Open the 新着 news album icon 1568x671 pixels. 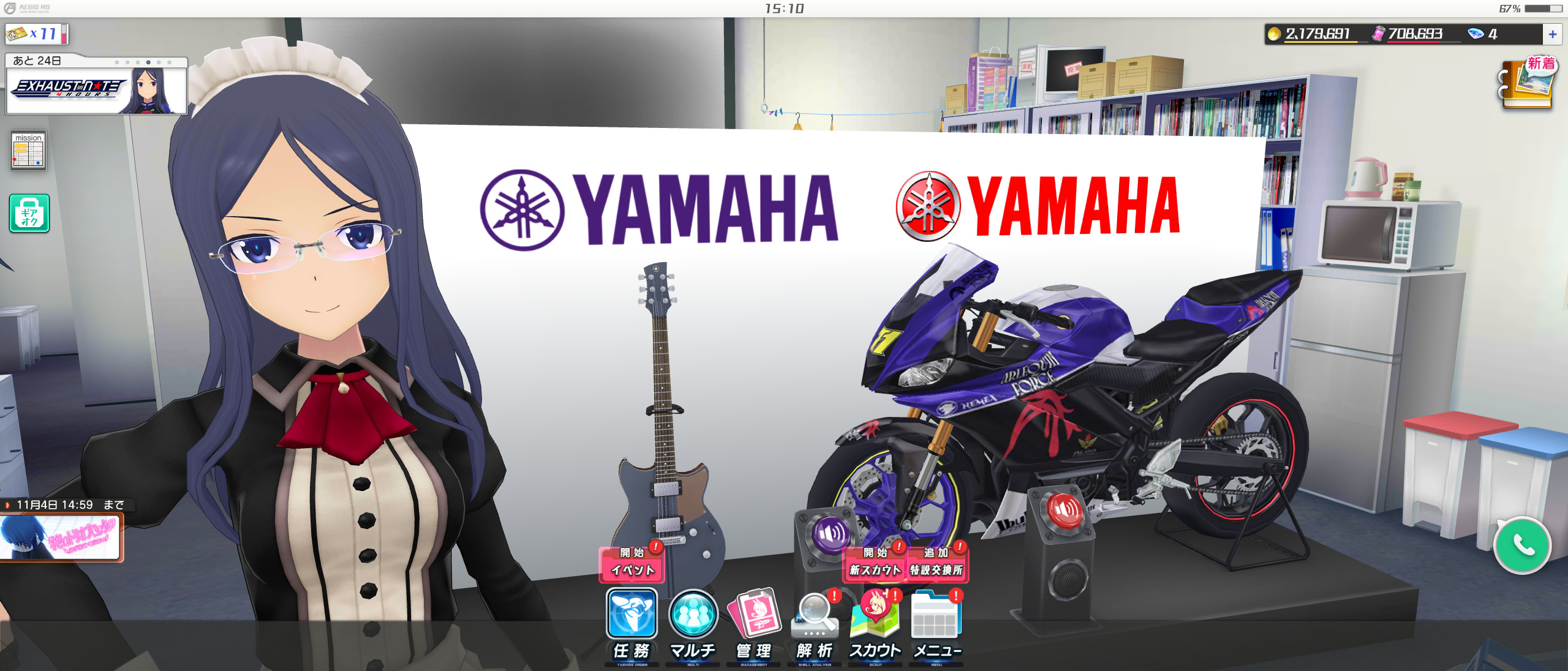click(1528, 84)
